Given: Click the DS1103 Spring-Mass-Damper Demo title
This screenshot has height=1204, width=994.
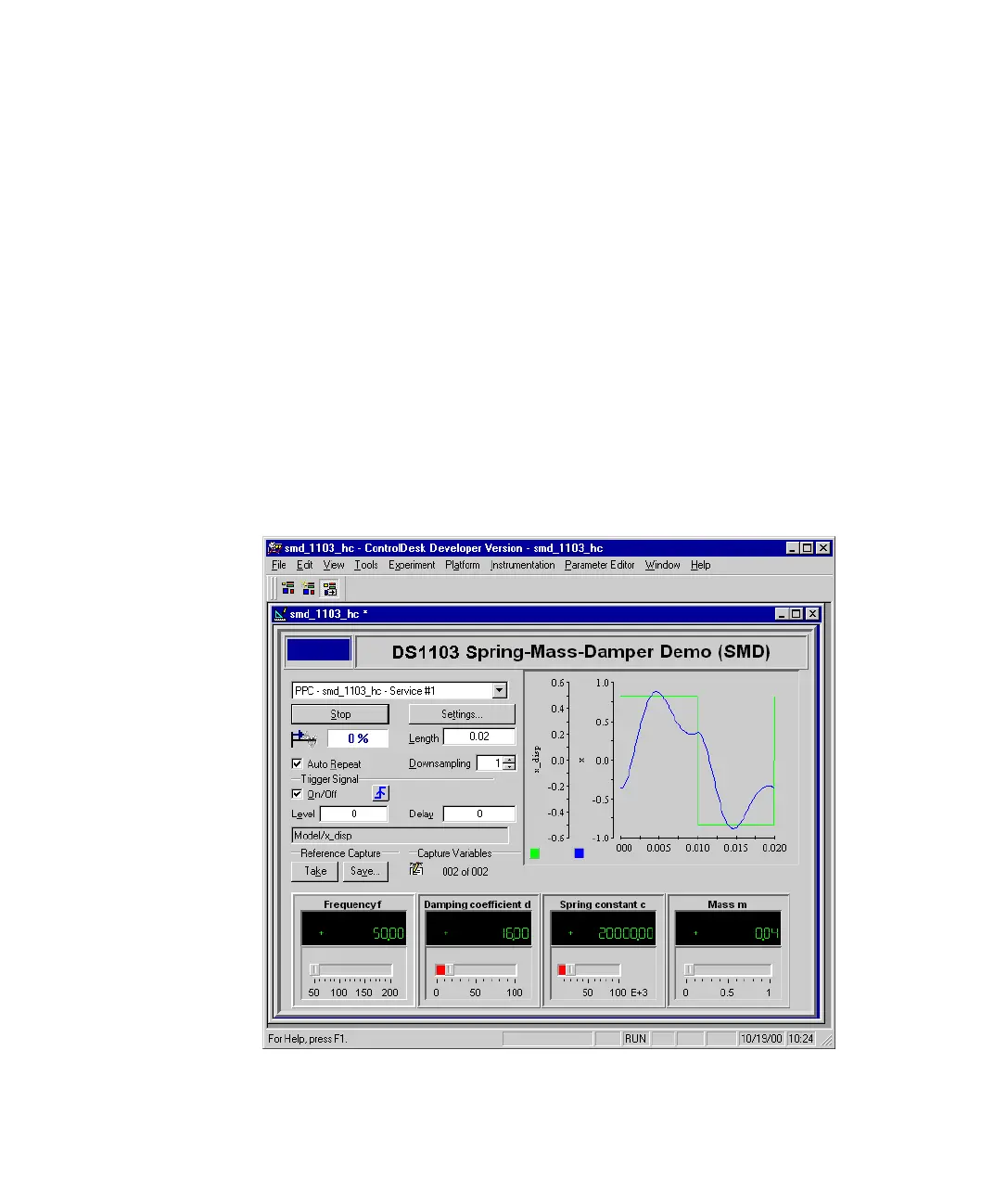Looking at the screenshot, I should tap(581, 652).
